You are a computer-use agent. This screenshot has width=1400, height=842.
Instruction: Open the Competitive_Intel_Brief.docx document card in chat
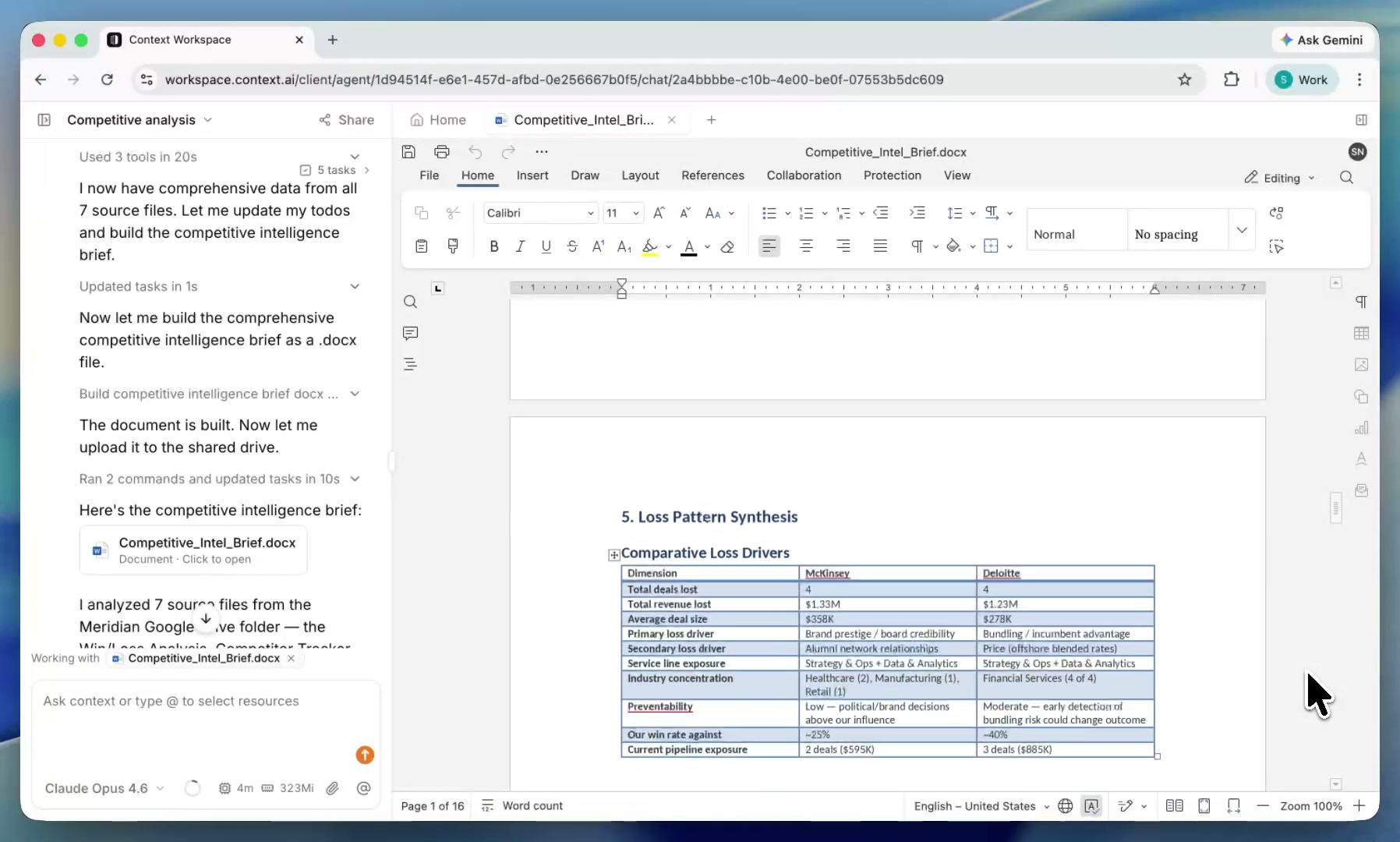point(193,550)
